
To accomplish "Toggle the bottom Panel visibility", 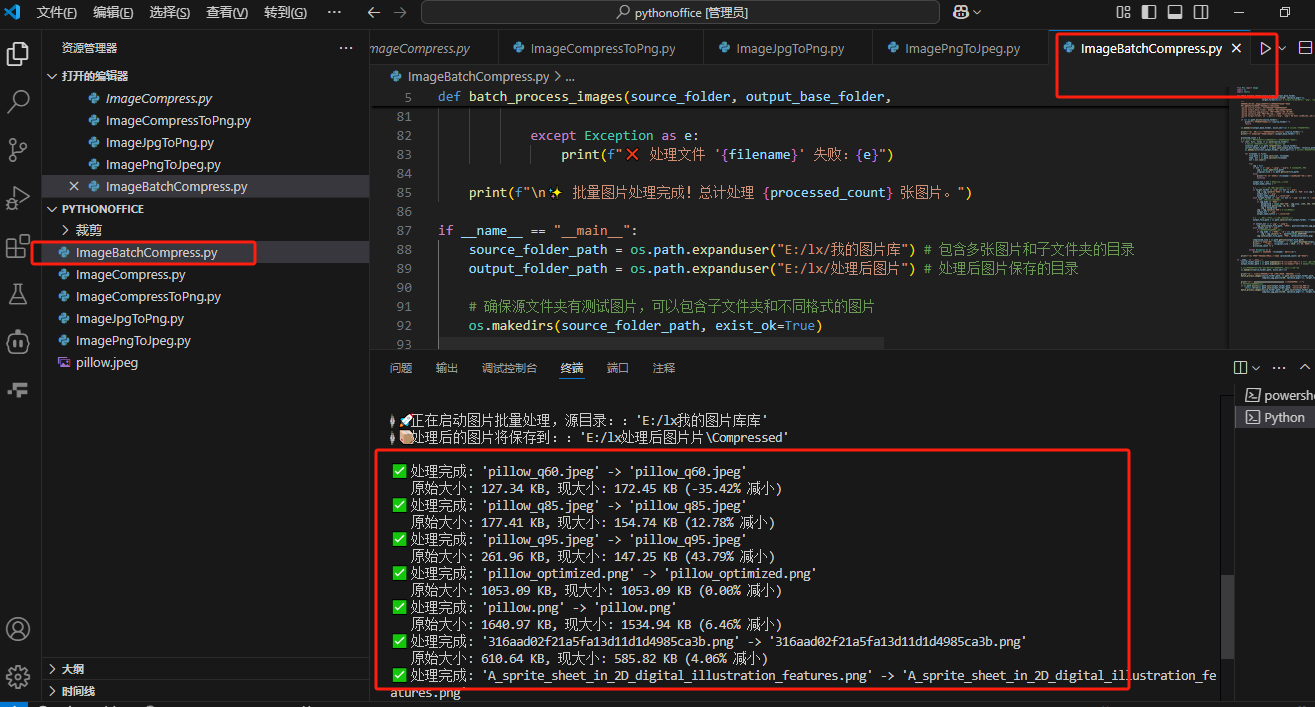I will pos(1175,12).
